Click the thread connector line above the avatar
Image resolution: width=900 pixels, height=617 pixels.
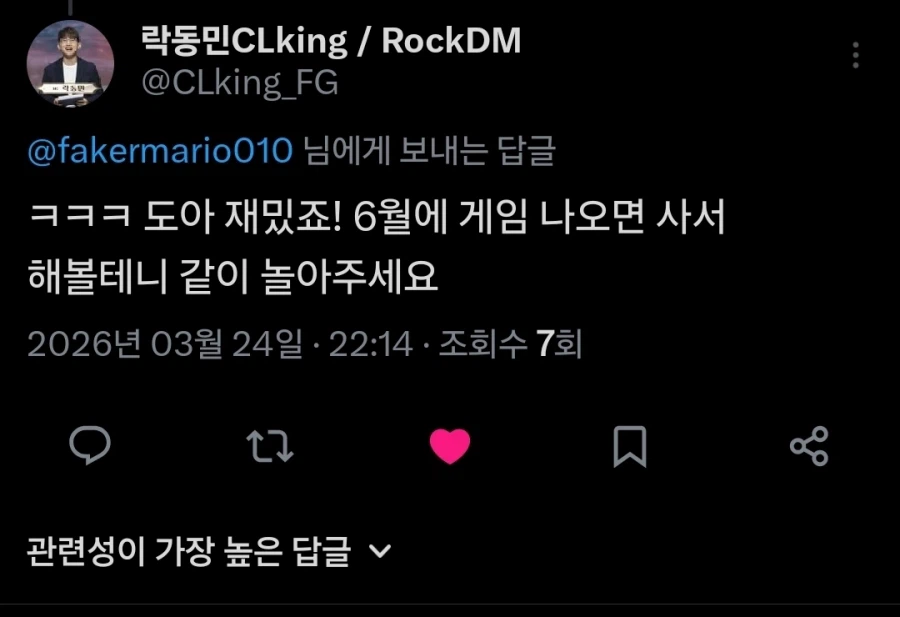tap(70, 7)
